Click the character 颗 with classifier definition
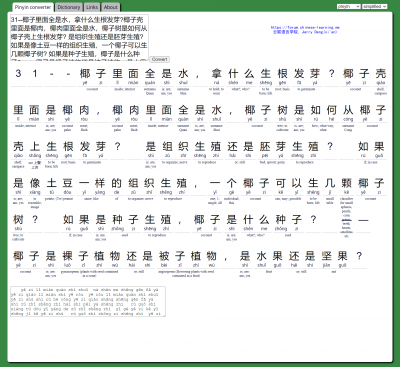The height and width of the screenshot is (367, 400). point(347,183)
